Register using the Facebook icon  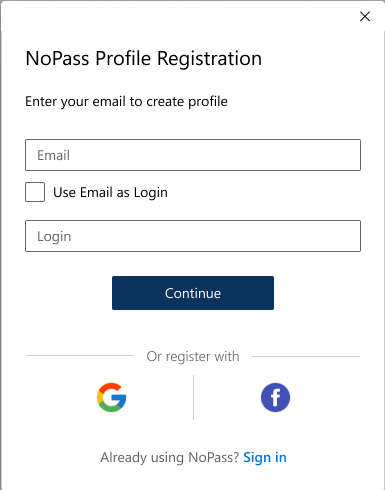[x=275, y=397]
